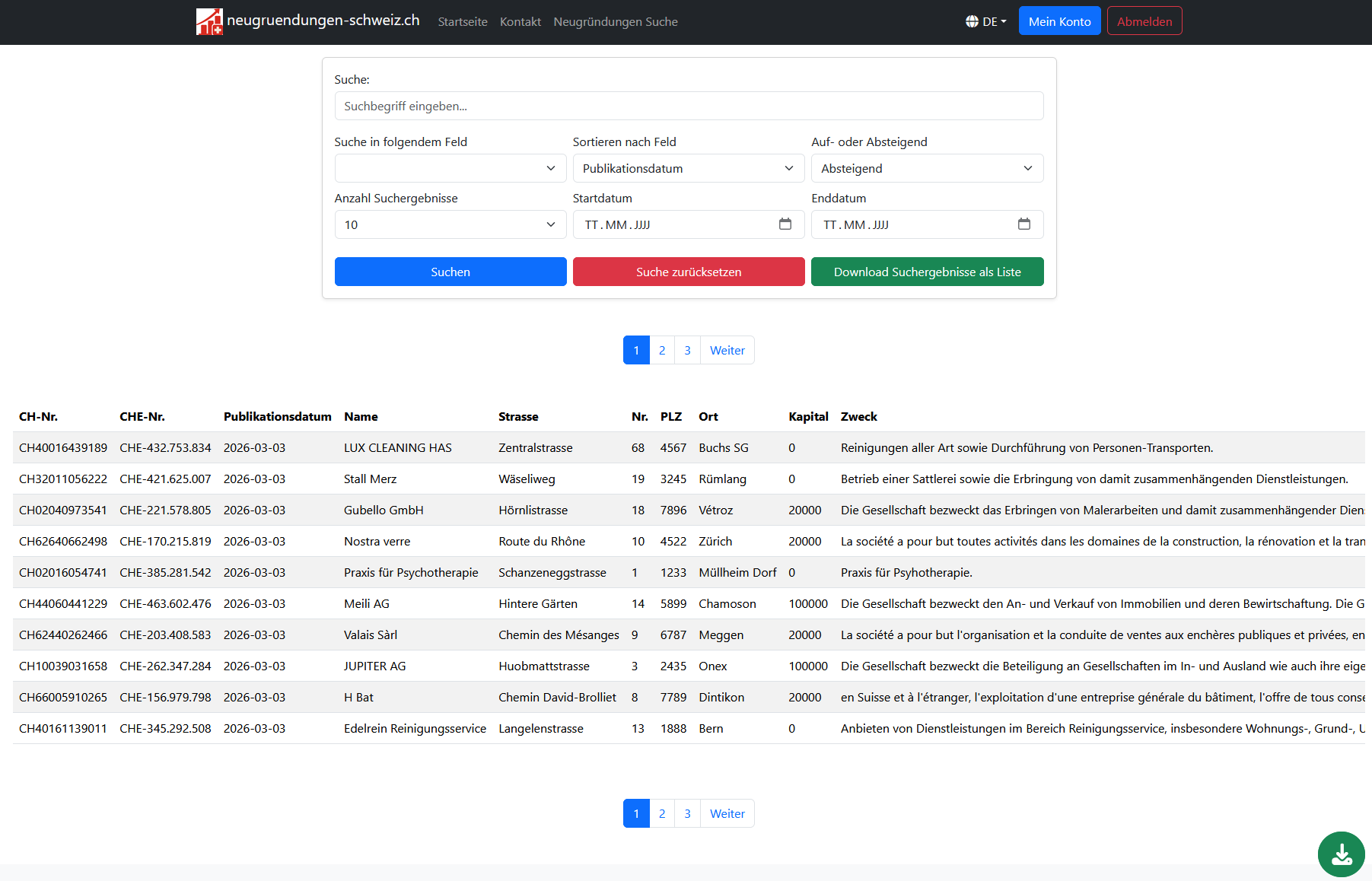Go to page 2 in top pagination
The width and height of the screenshot is (1372, 881).
[662, 350]
